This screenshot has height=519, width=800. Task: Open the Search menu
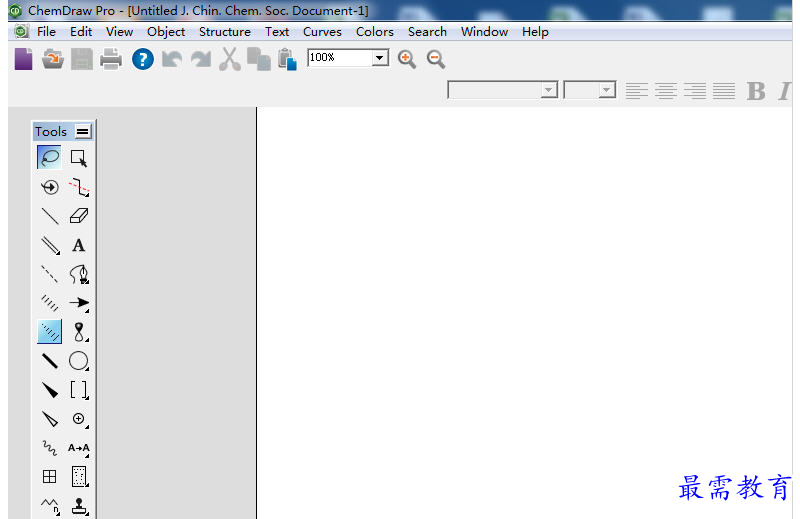click(428, 32)
